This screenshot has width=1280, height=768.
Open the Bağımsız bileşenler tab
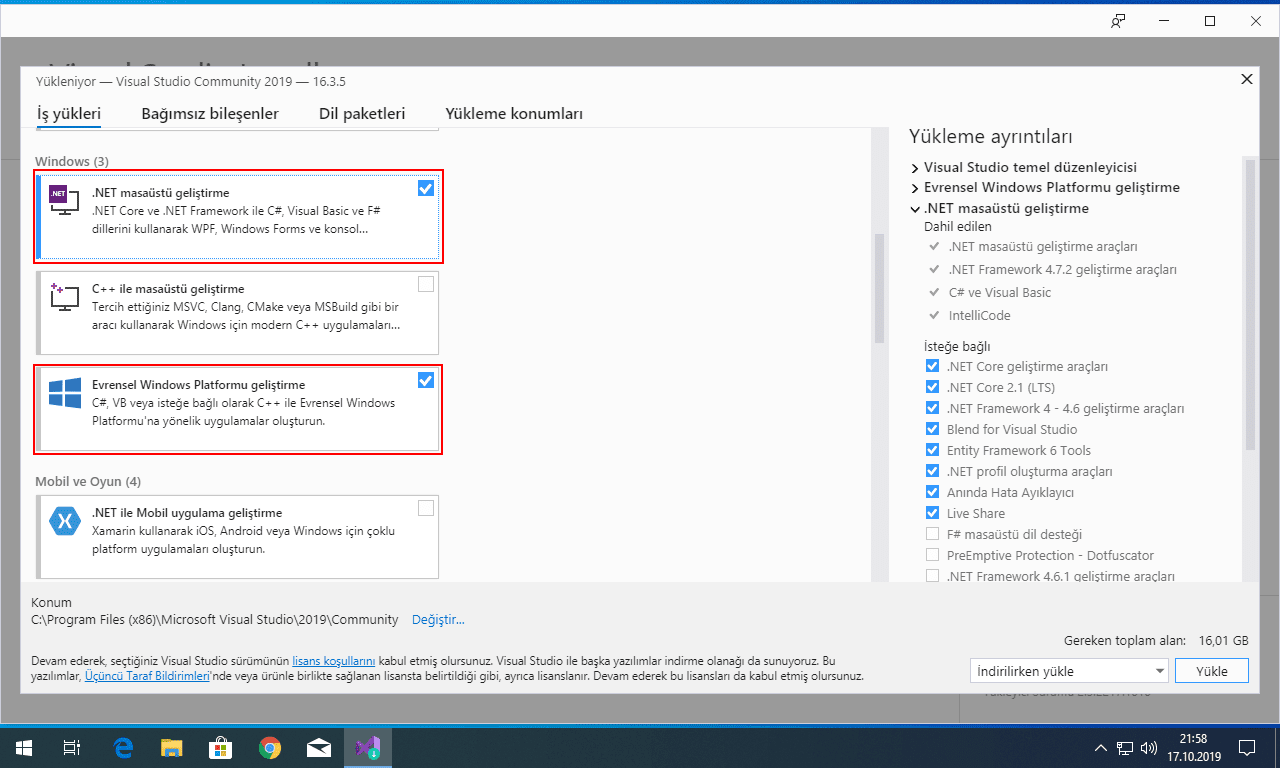click(210, 114)
